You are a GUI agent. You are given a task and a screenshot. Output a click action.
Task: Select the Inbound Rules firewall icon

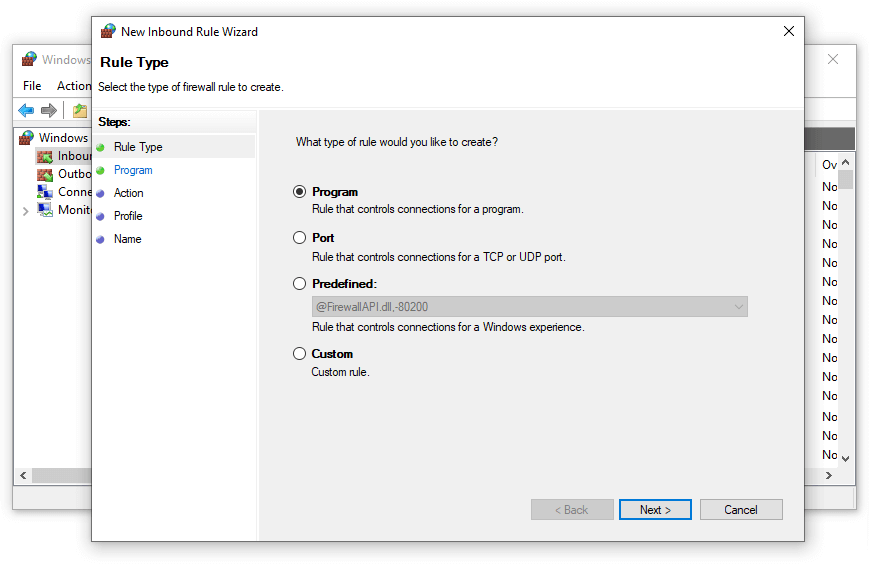click(x=45, y=156)
